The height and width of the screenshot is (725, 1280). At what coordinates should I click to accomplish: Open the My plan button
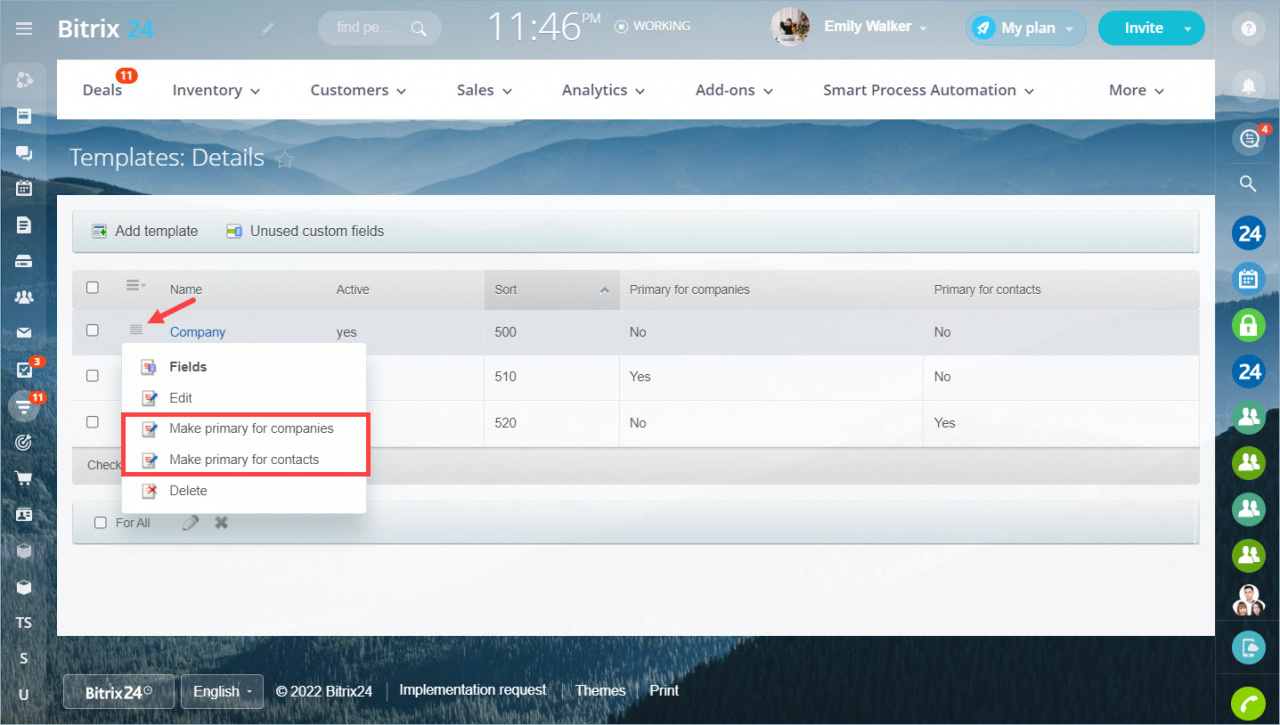point(1026,28)
